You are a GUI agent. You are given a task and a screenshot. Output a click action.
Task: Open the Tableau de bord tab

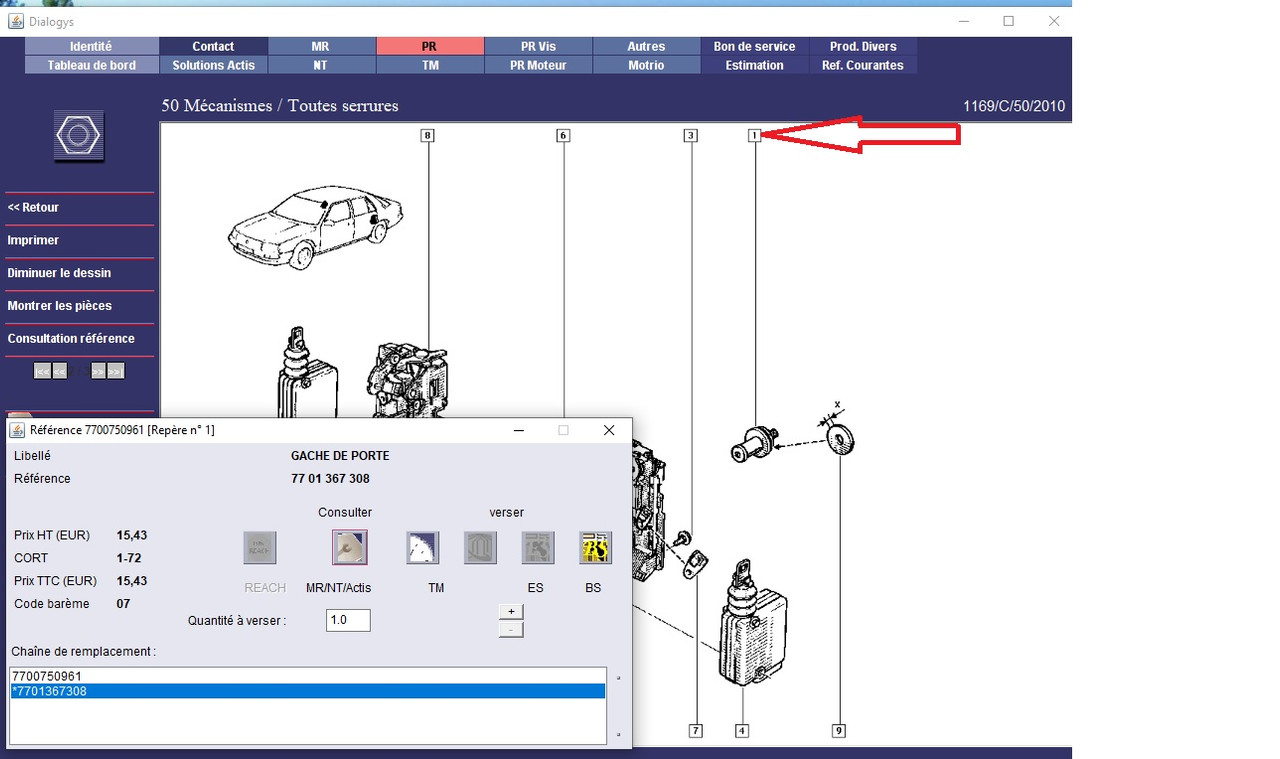(91, 65)
